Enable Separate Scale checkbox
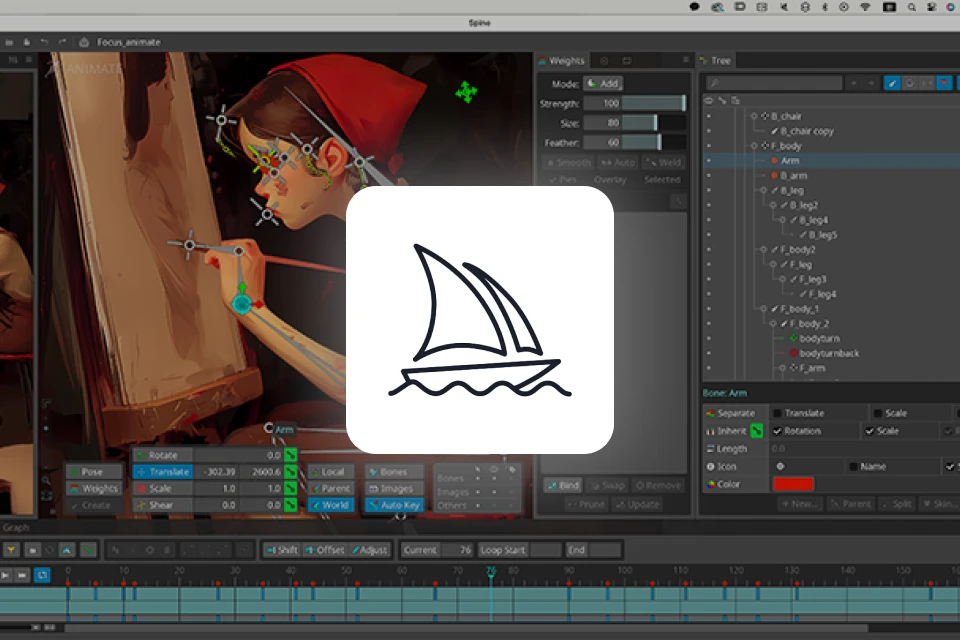This screenshot has height=640, width=960. (x=877, y=413)
